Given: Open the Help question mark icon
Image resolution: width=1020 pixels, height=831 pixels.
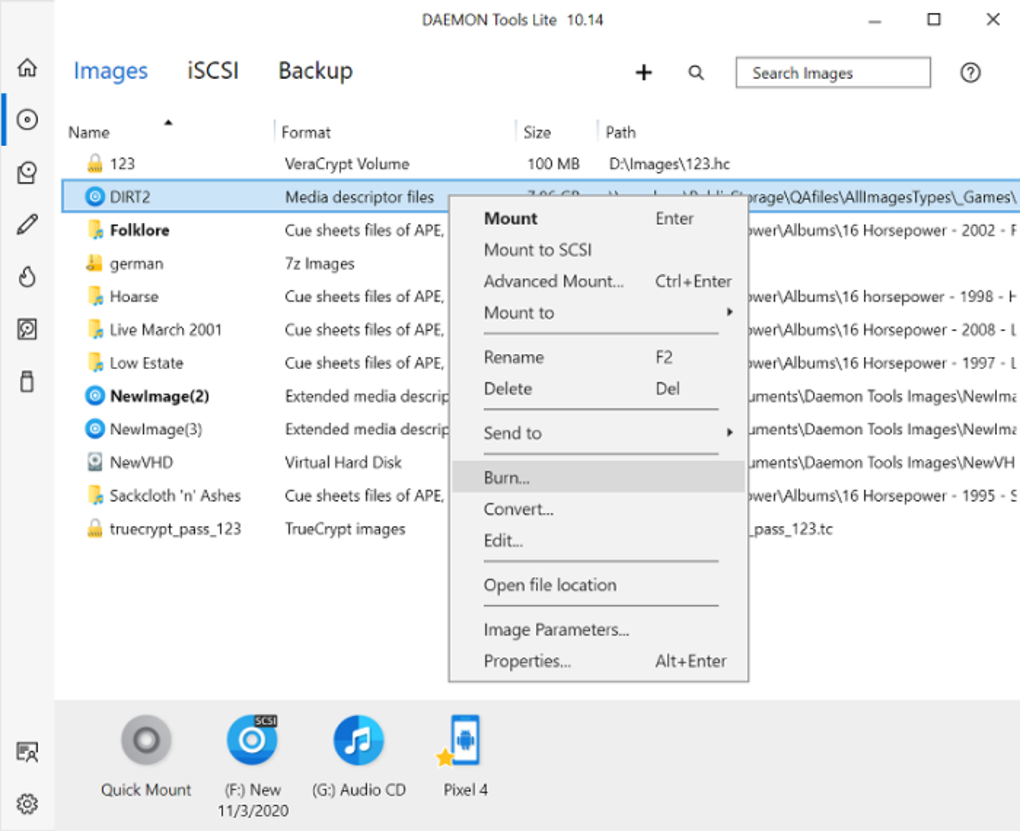Looking at the screenshot, I should pyautogui.click(x=969, y=72).
